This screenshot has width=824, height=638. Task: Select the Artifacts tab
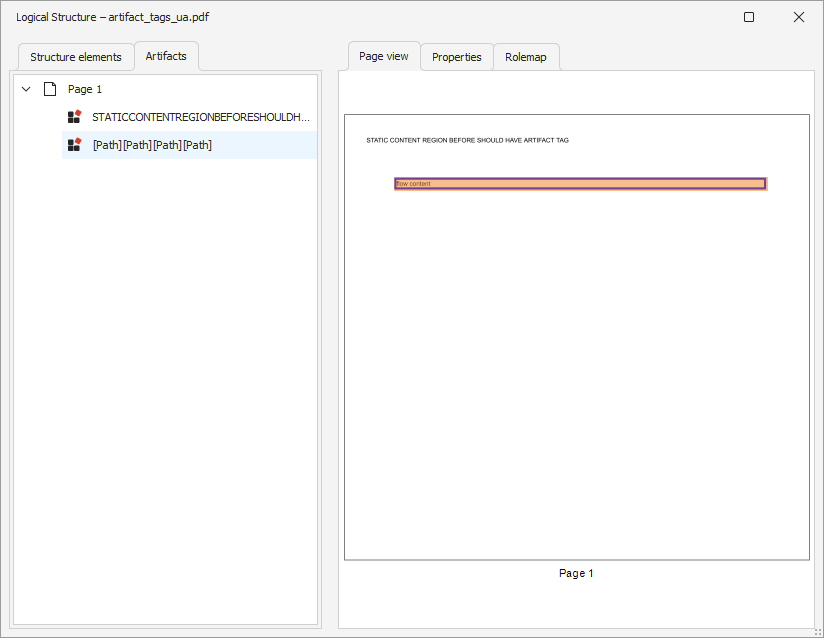(166, 56)
